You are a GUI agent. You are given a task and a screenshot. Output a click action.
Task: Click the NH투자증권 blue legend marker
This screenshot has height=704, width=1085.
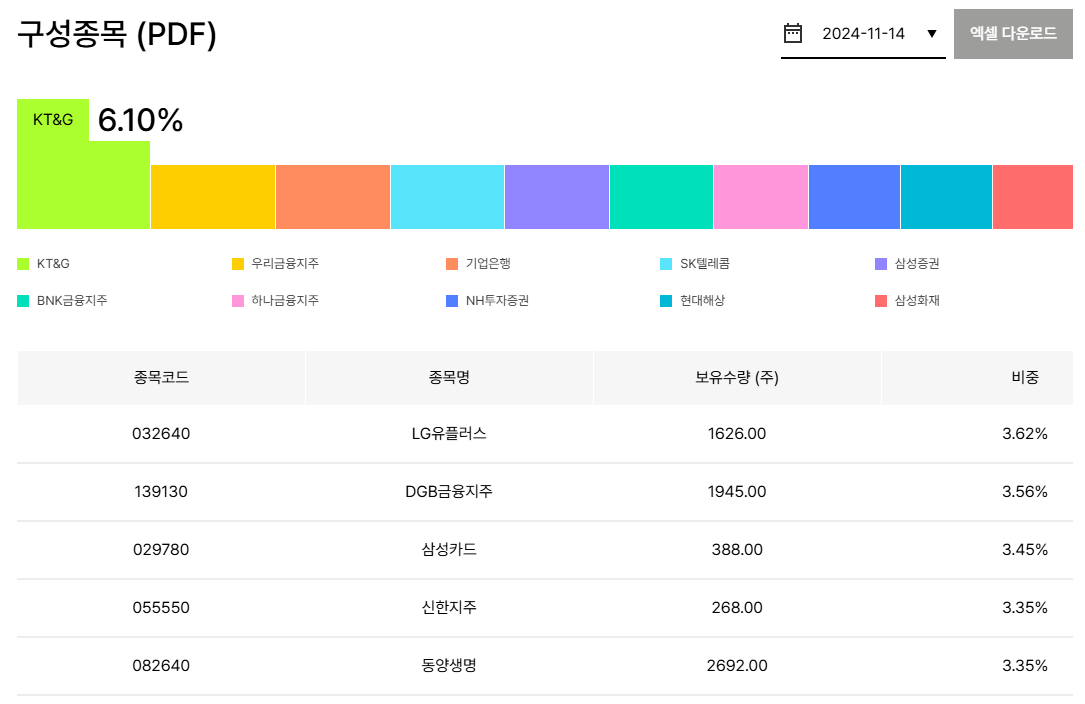pyautogui.click(x=450, y=300)
